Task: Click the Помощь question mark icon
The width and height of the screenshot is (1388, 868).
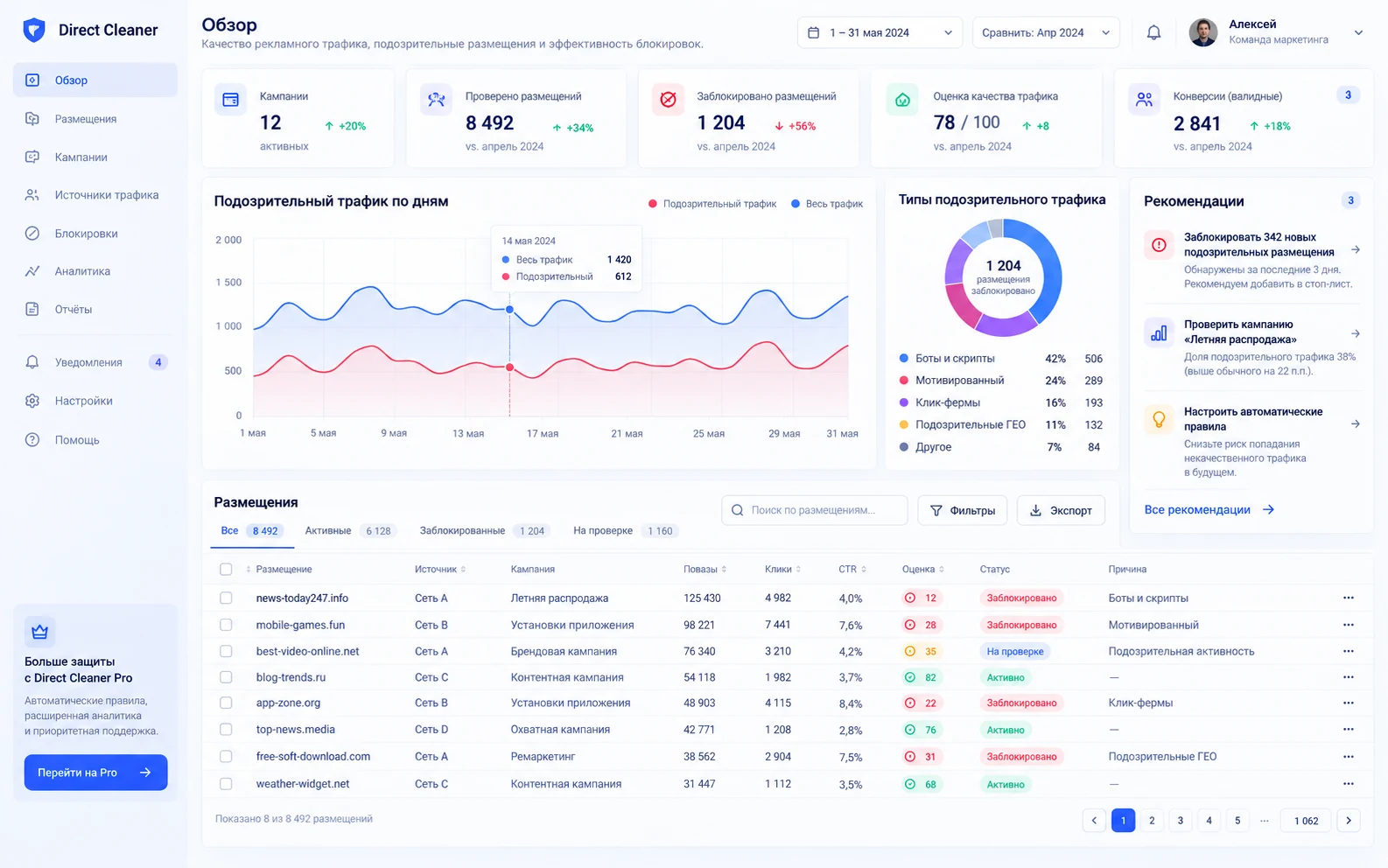Action: tap(32, 440)
